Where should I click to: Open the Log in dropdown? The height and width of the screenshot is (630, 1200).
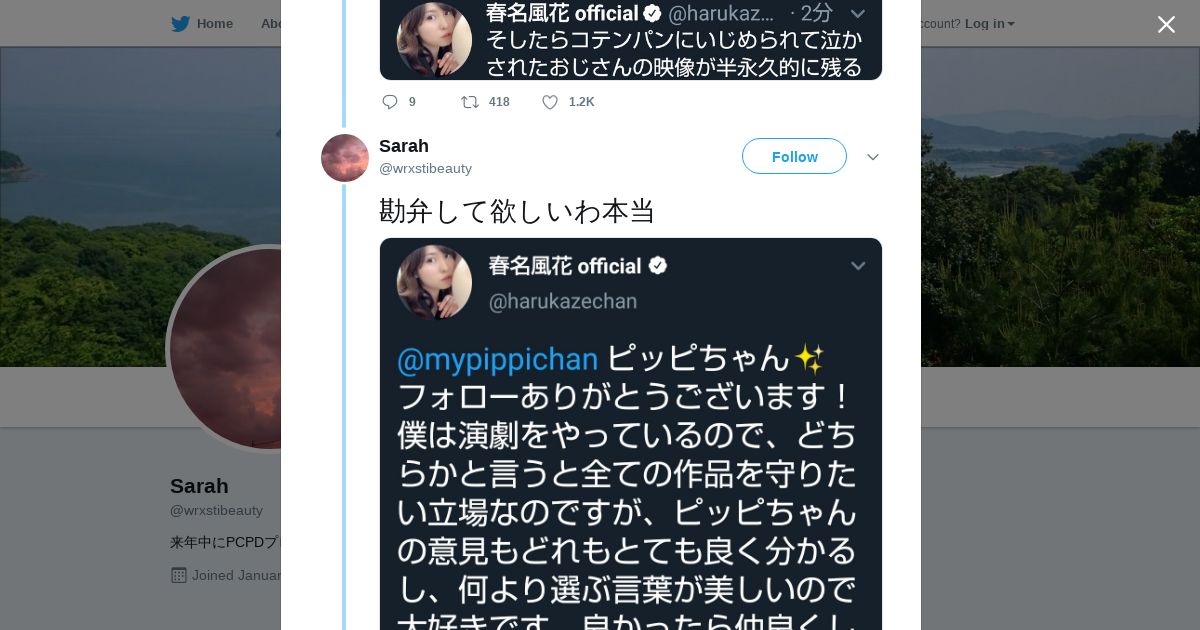[989, 24]
